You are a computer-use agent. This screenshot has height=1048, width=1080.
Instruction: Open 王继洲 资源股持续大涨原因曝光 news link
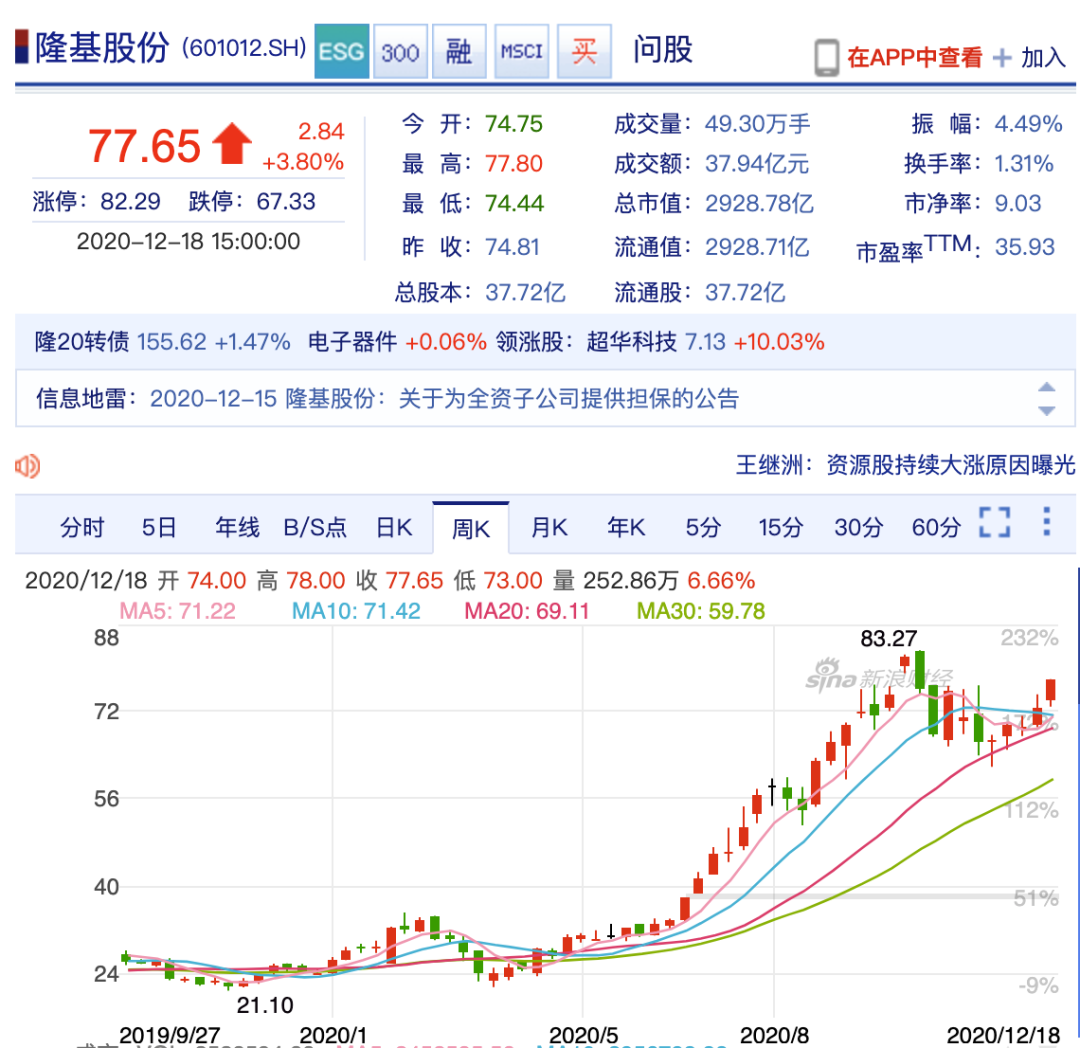[905, 465]
